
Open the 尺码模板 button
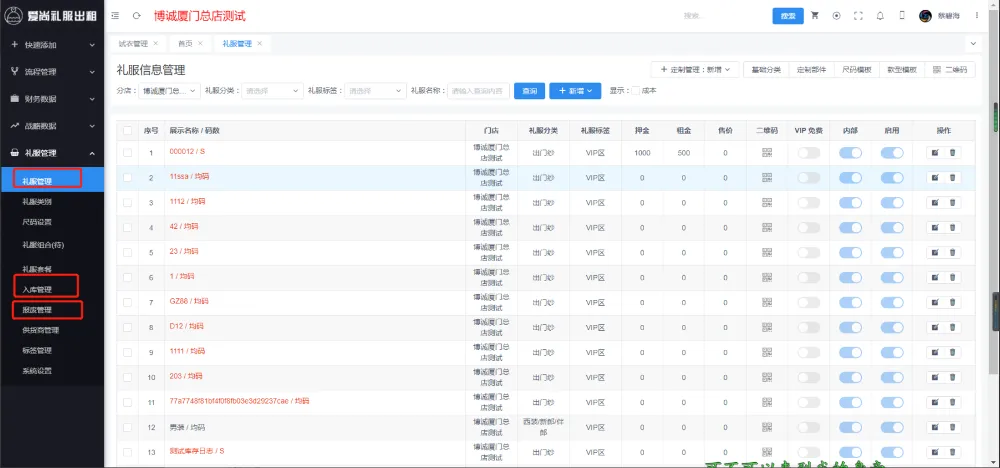856,70
